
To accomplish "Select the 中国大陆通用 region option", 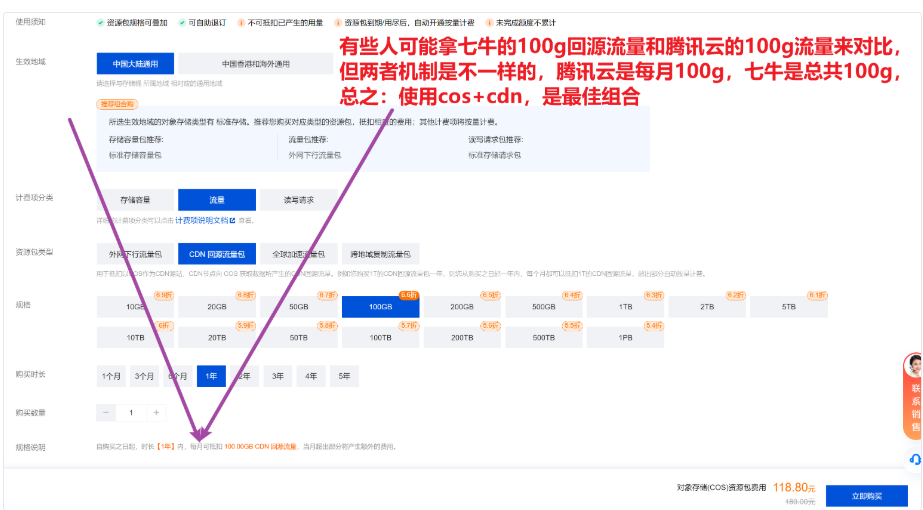I will tap(135, 64).
